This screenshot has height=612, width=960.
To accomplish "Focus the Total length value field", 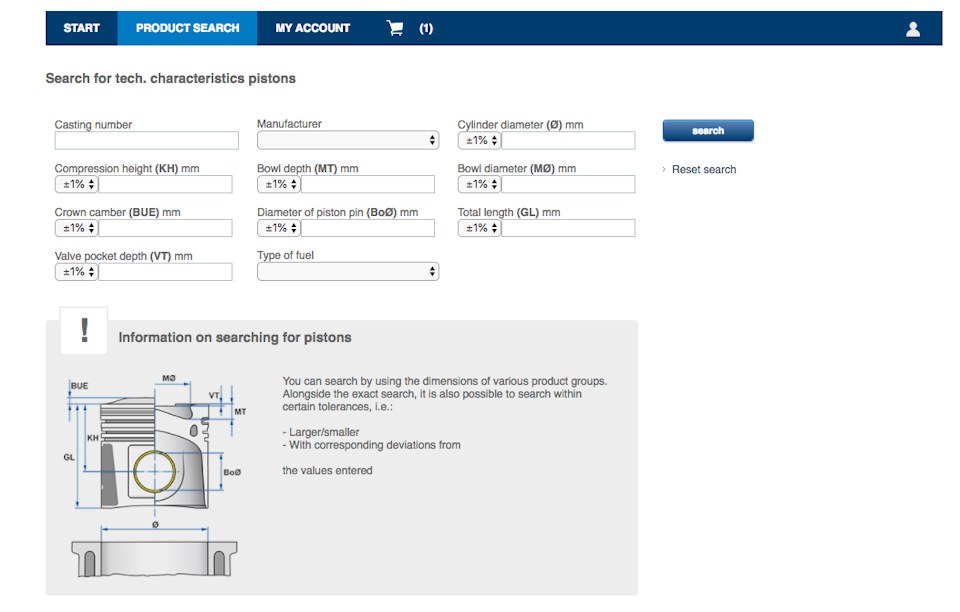I will (x=568, y=228).
